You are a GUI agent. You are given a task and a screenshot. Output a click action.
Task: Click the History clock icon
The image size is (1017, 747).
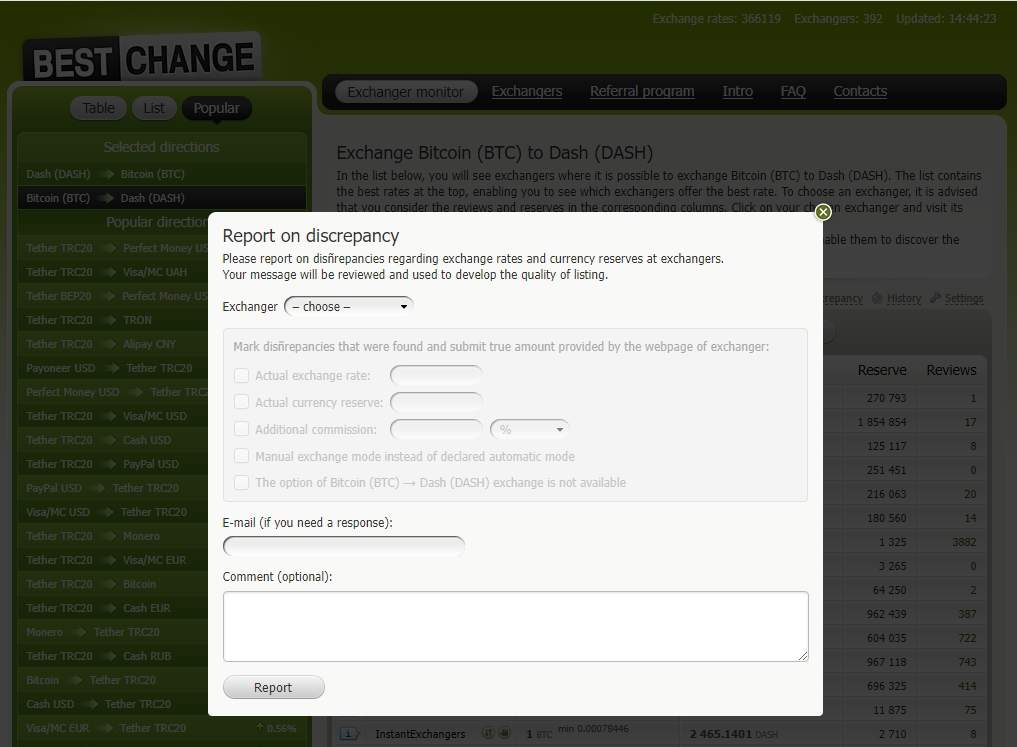tap(877, 298)
